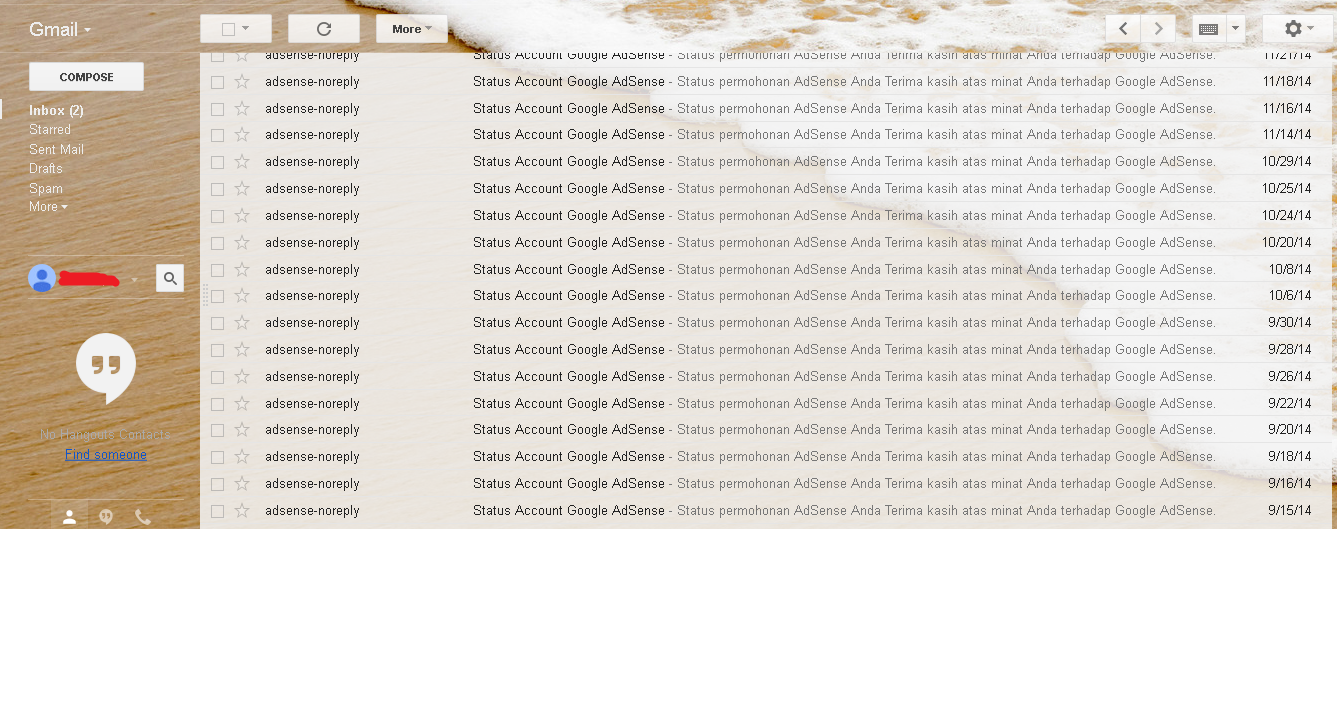This screenshot has width=1337, height=705.
Task: Refresh the inbox with the reload icon
Action: 324,29
